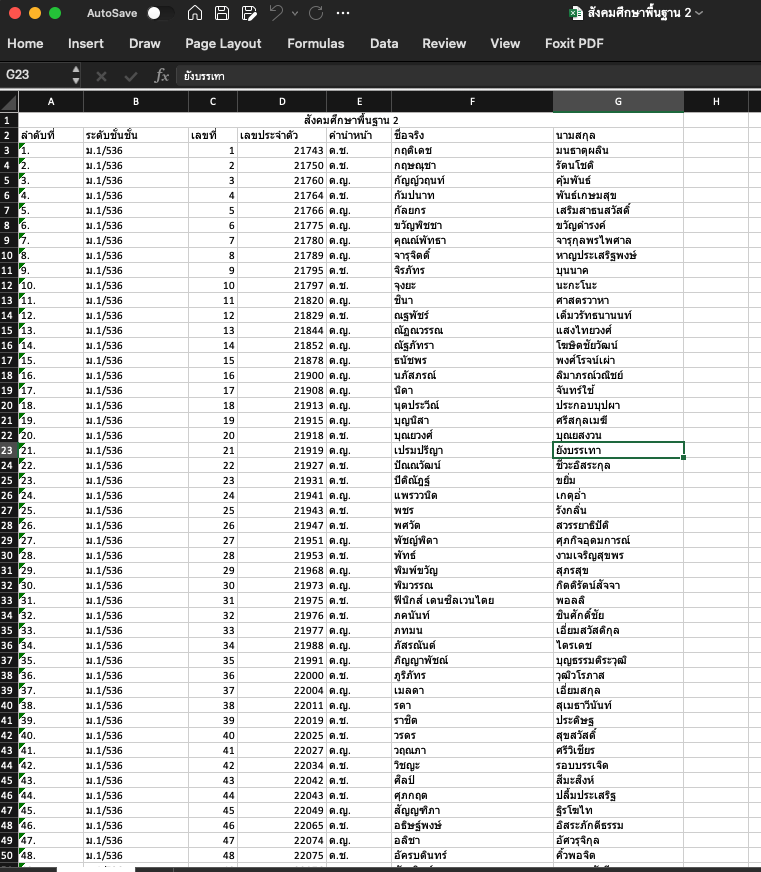Click the Save icon
The width and height of the screenshot is (761, 872).
[222, 13]
